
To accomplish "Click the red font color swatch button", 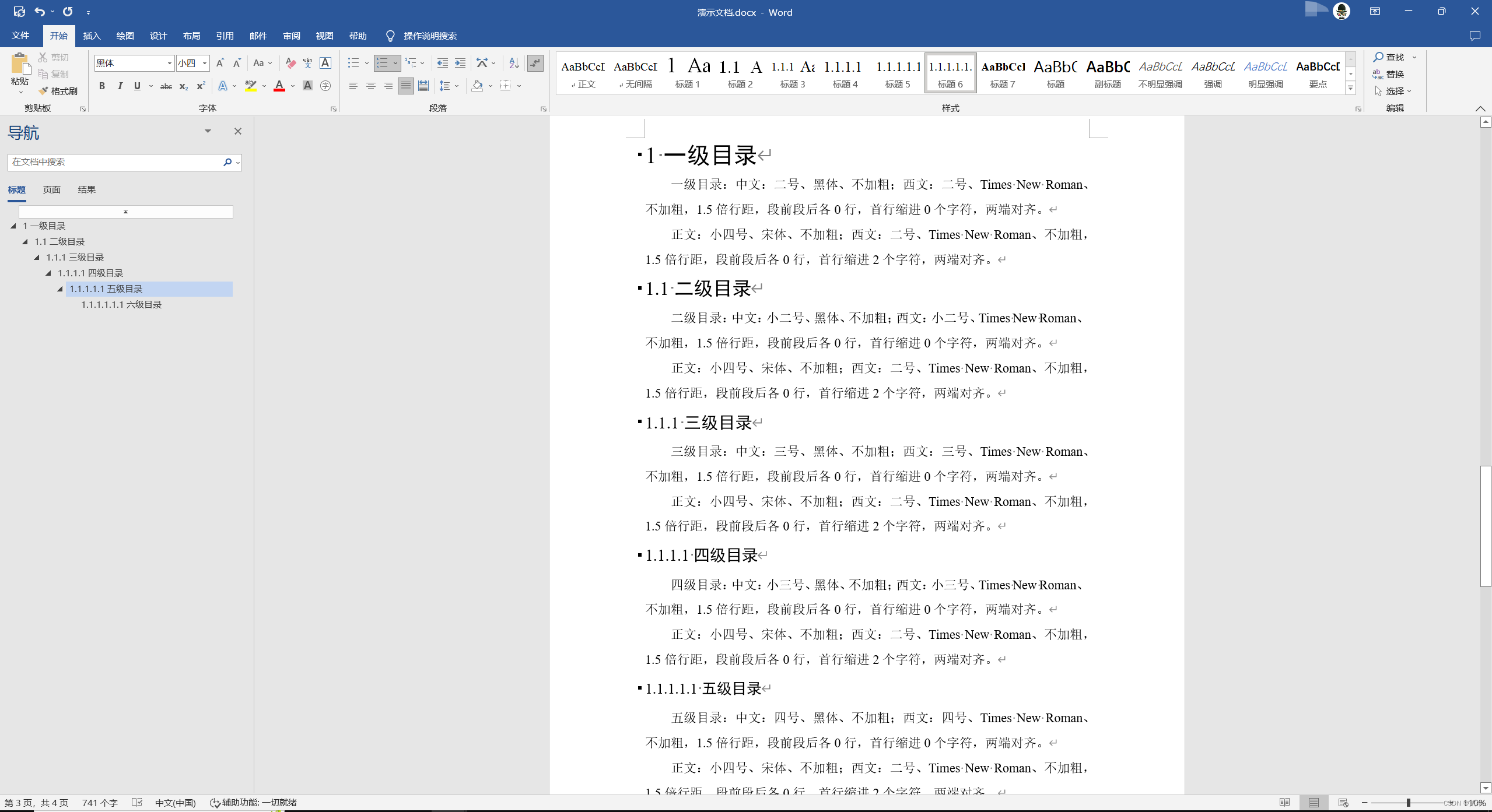I will click(279, 86).
